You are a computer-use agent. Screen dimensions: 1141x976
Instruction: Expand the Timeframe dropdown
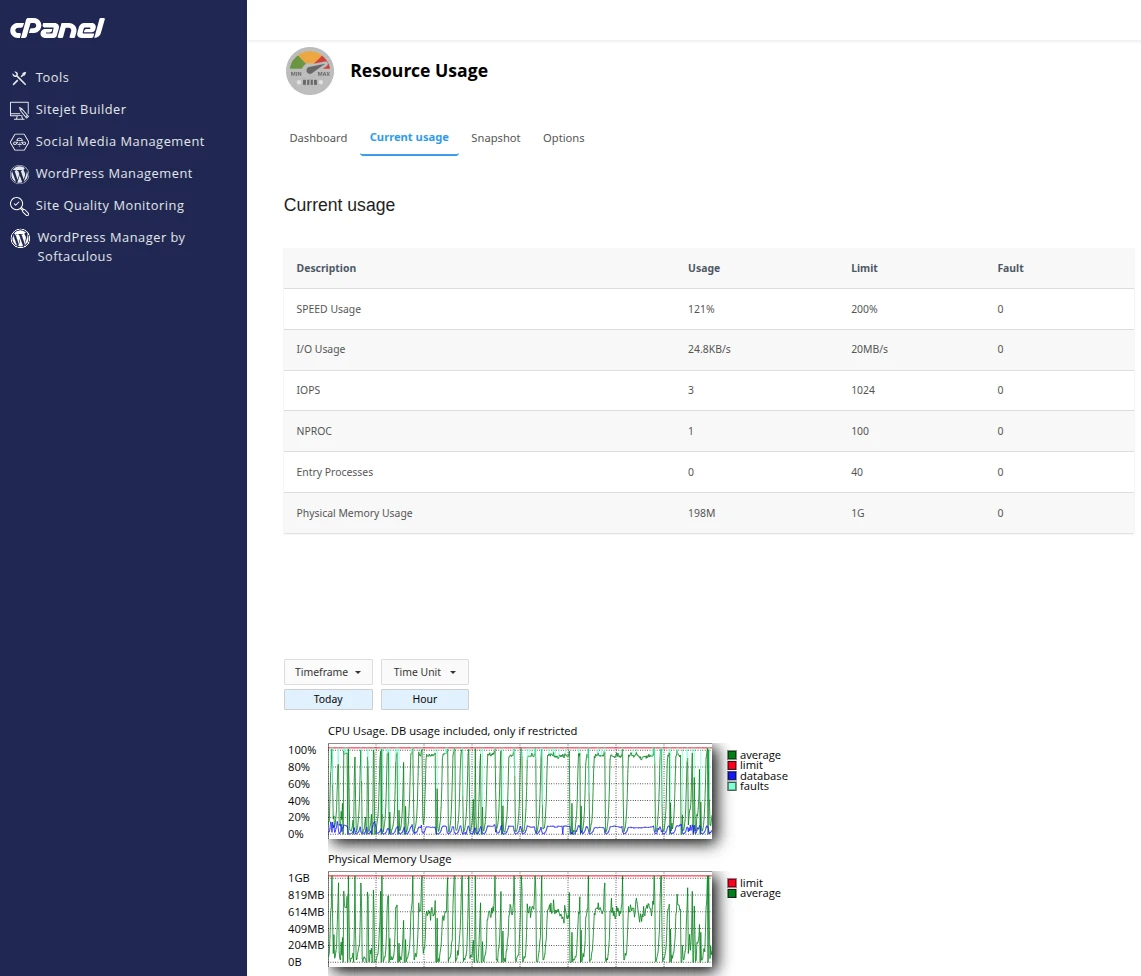[x=328, y=672]
